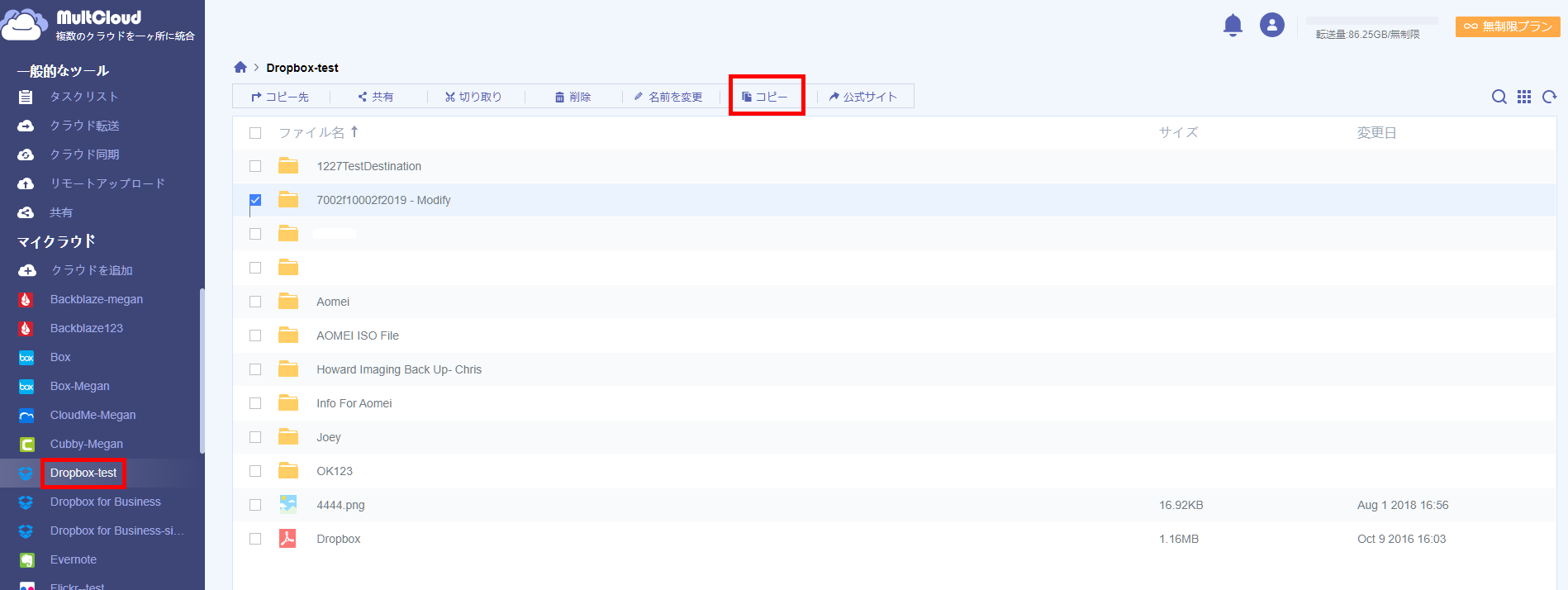Click the cloud sync icon in sidebar
Screen dimensions: 1568x590
tap(26, 155)
